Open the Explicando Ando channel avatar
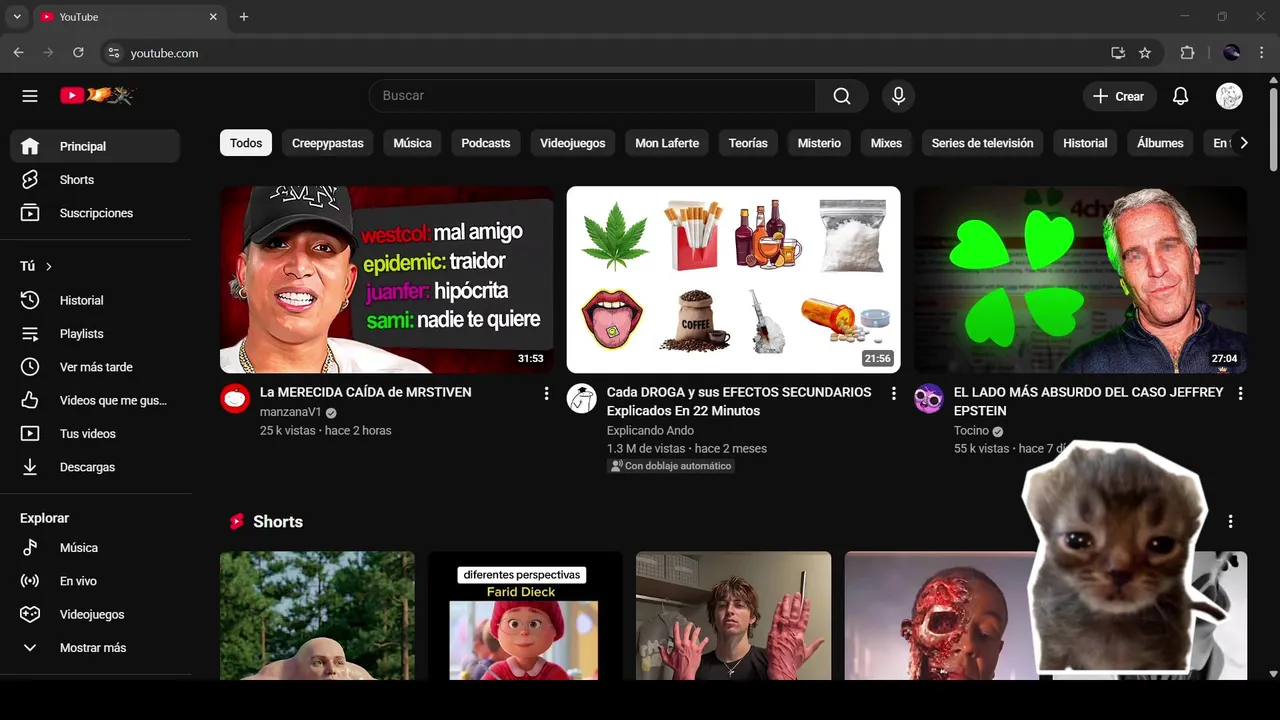This screenshot has width=1280, height=720. [x=582, y=398]
